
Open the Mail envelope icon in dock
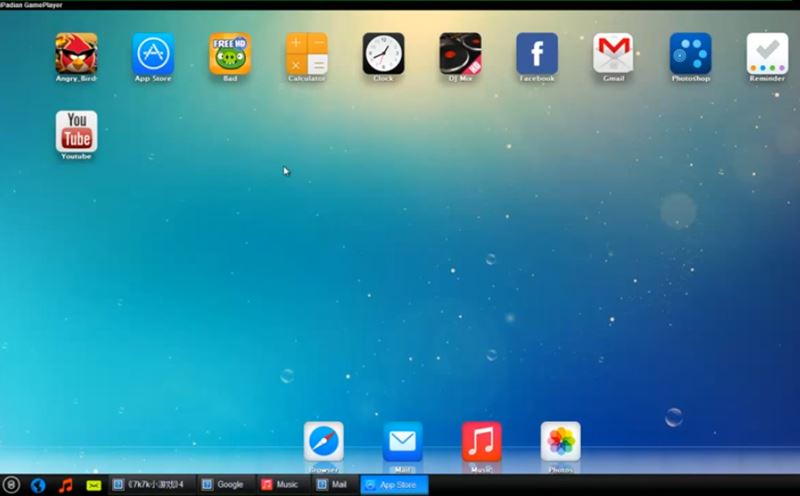tap(403, 441)
